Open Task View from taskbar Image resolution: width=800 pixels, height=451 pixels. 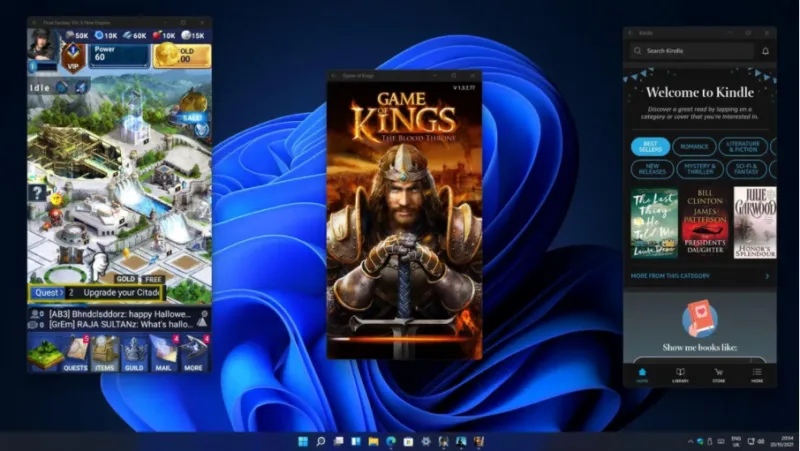(338, 441)
